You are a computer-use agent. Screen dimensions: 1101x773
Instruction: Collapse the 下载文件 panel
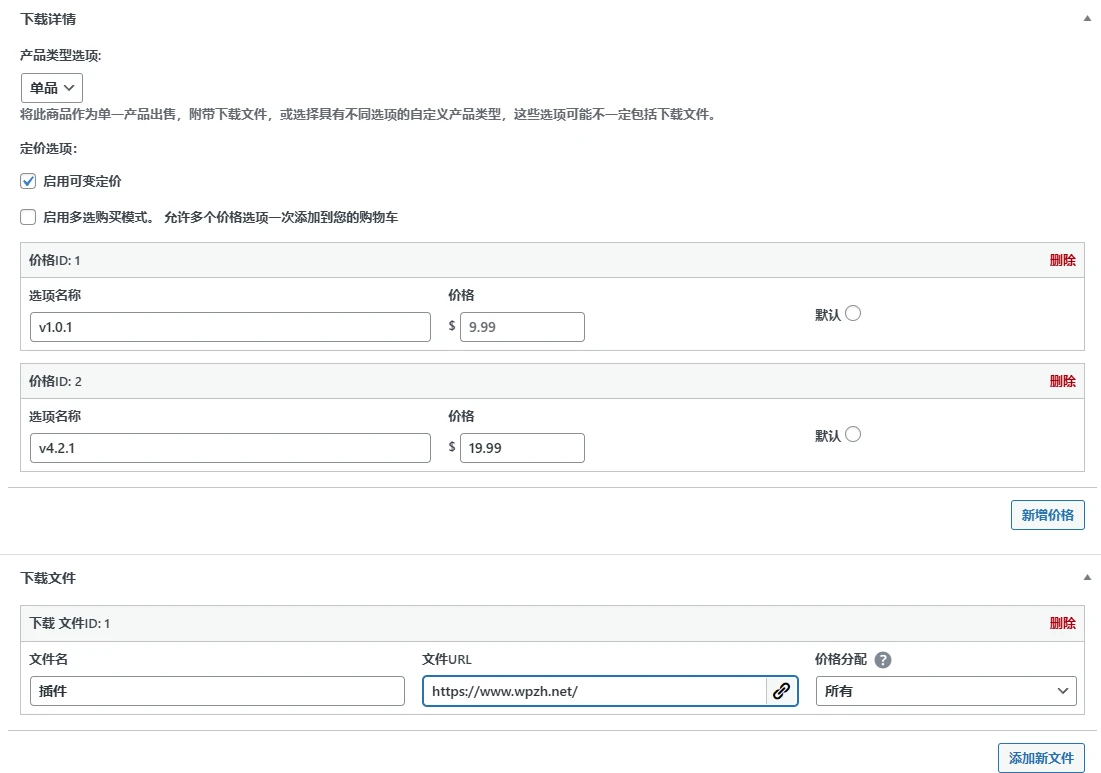click(x=1087, y=577)
